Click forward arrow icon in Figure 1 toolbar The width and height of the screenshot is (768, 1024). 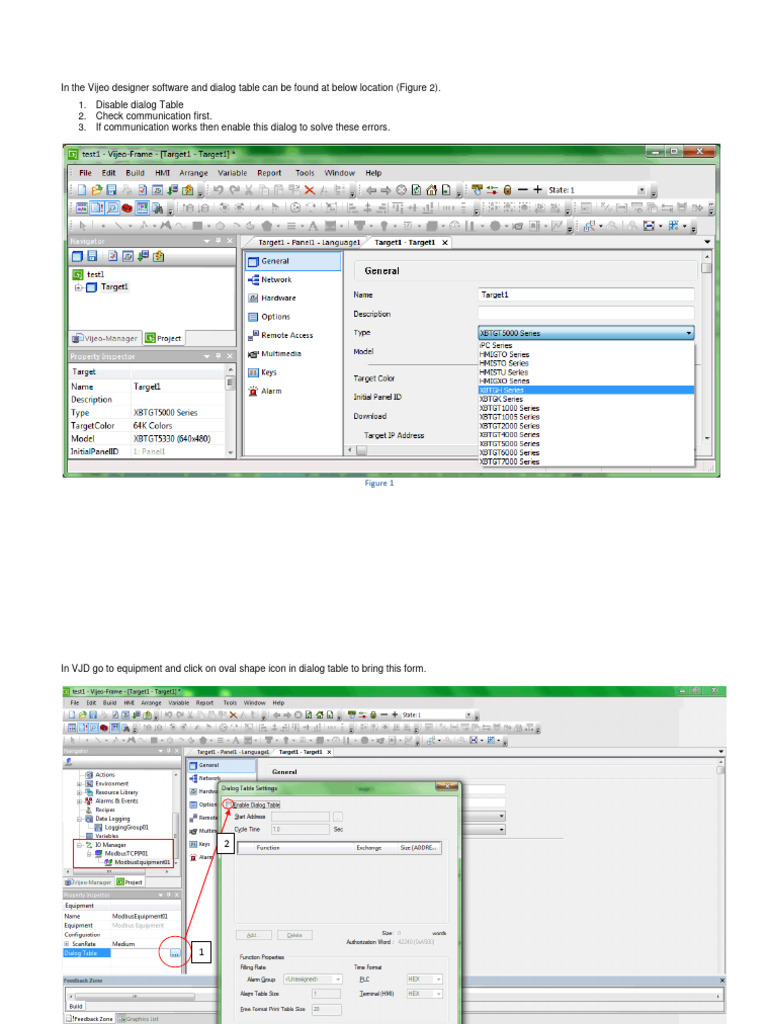pos(385,190)
